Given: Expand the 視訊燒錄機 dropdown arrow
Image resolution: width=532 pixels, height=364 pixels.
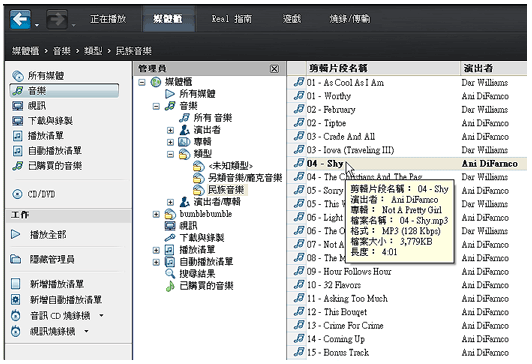Looking at the screenshot, I should (x=86, y=331).
